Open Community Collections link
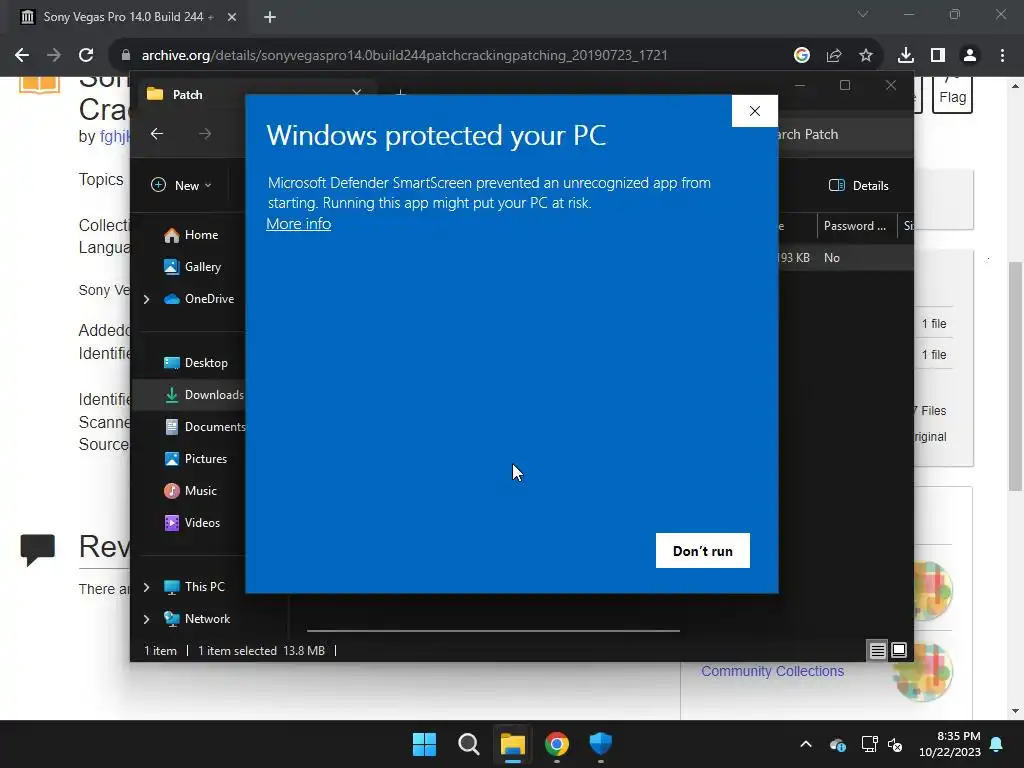Viewport: 1024px width, 768px height. click(x=773, y=671)
